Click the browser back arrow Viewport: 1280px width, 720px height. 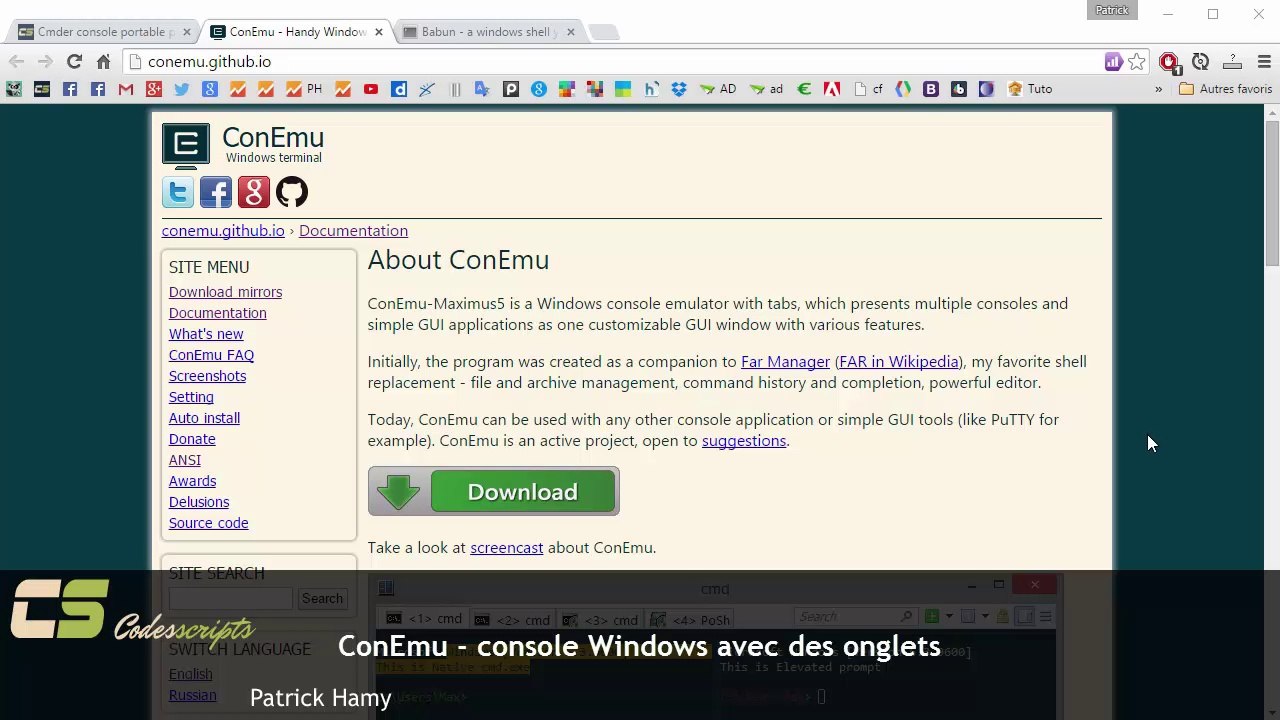click(16, 62)
